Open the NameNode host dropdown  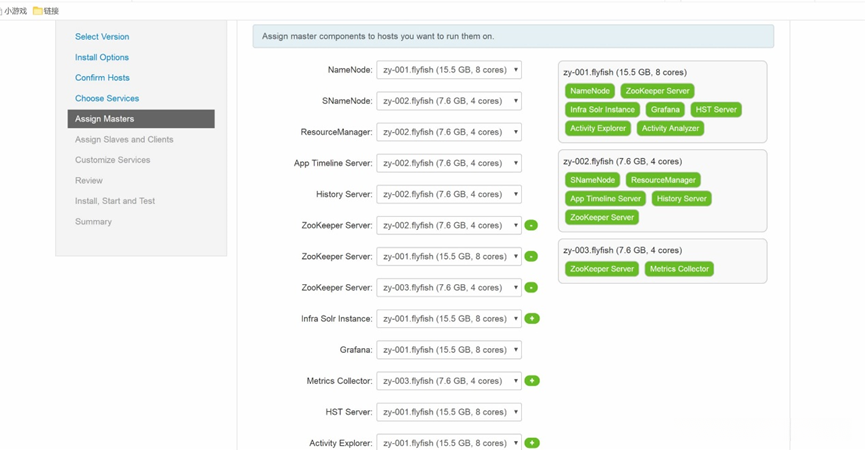(x=449, y=70)
